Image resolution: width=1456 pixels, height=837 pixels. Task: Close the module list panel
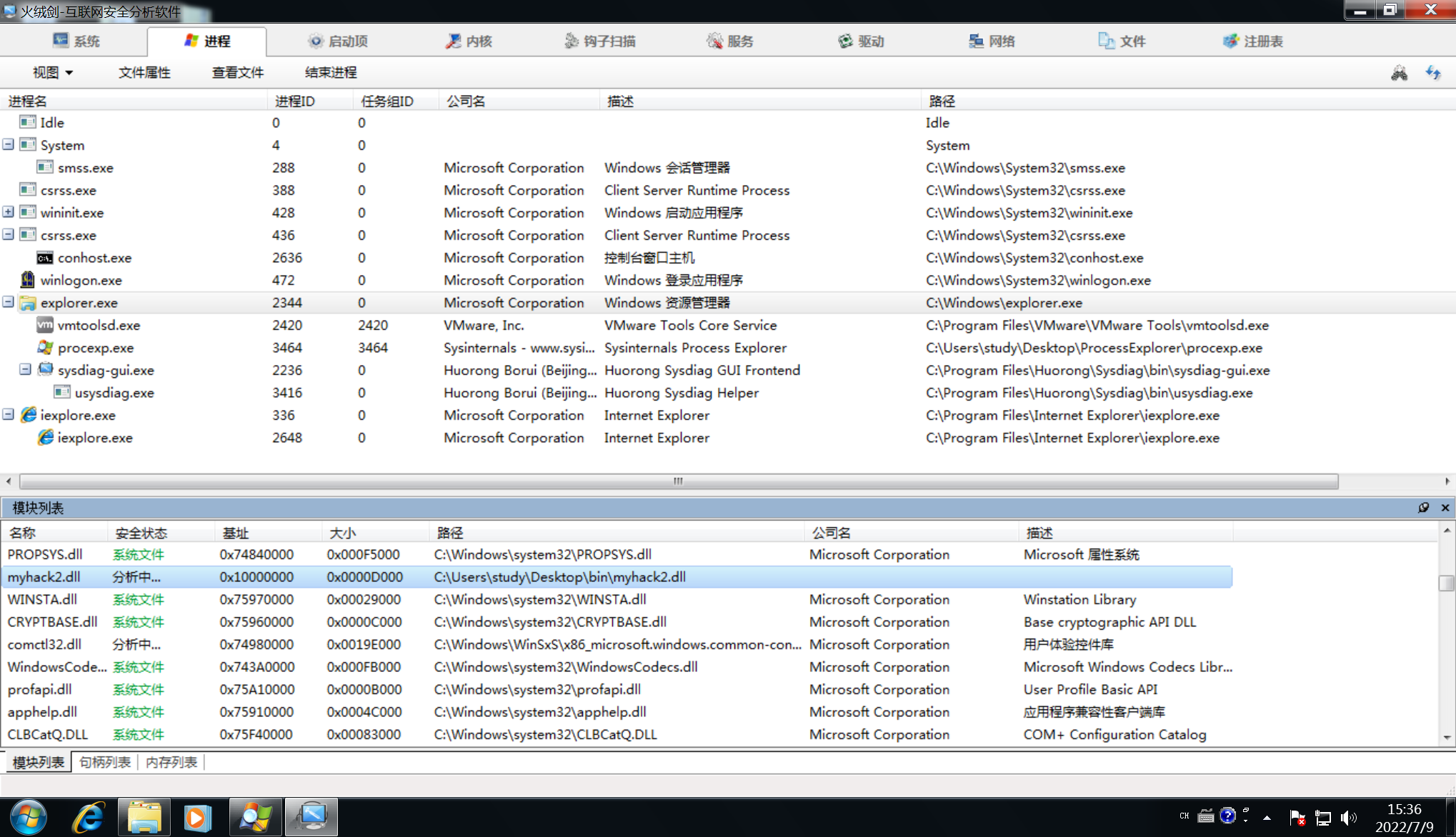1445,508
